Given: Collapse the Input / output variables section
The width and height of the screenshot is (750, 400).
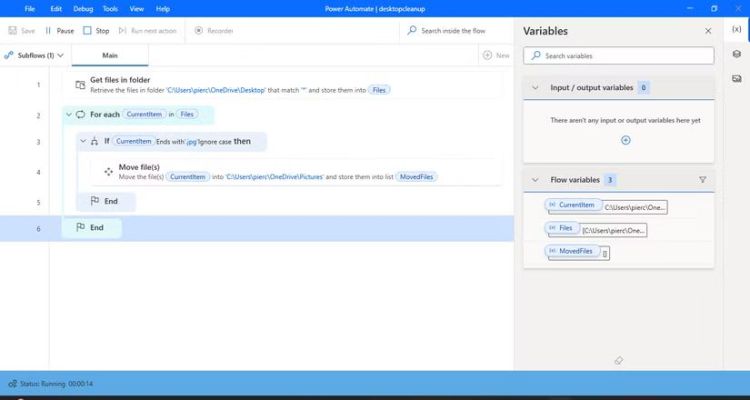Looking at the screenshot, I should point(535,88).
